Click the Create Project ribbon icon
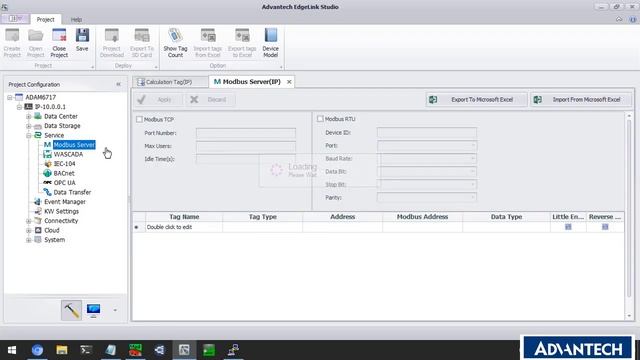The height and width of the screenshot is (360, 640). 12,43
